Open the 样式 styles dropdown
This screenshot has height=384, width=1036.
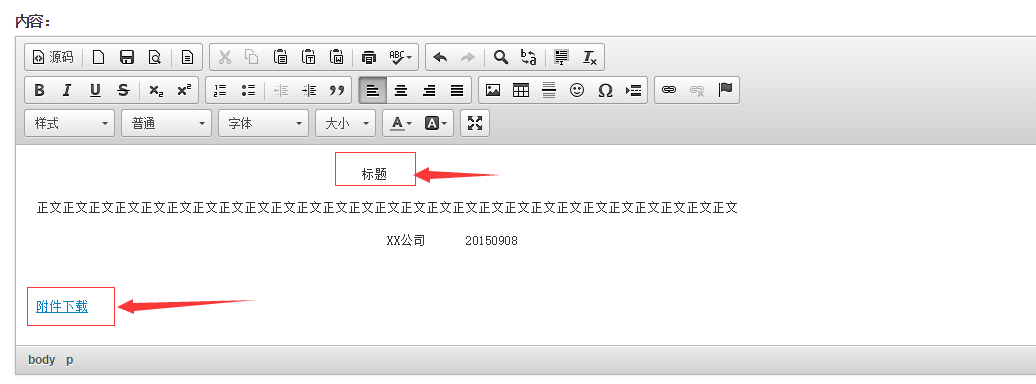click(x=69, y=123)
